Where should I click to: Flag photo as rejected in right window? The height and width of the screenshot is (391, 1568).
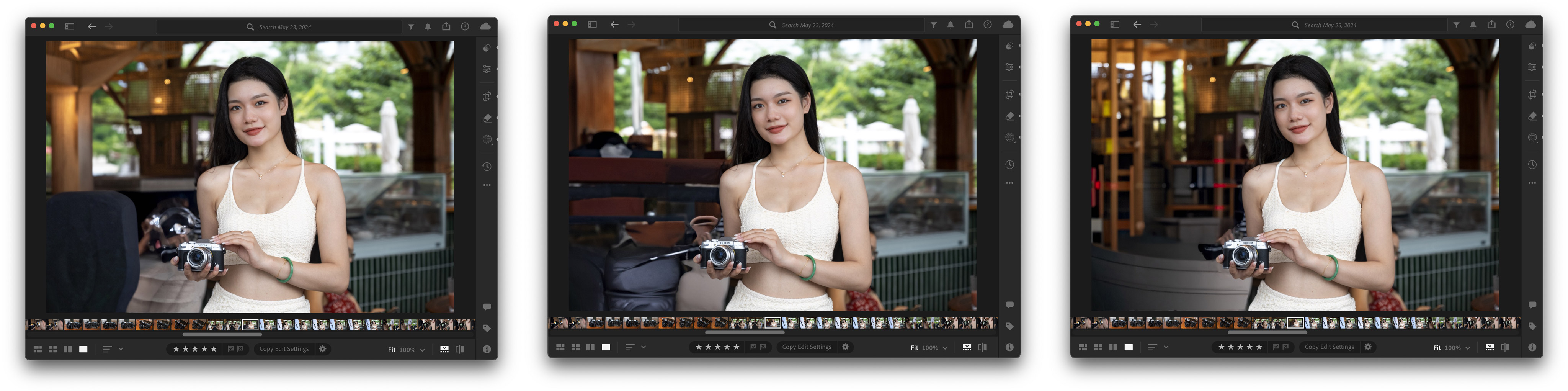tap(1285, 348)
